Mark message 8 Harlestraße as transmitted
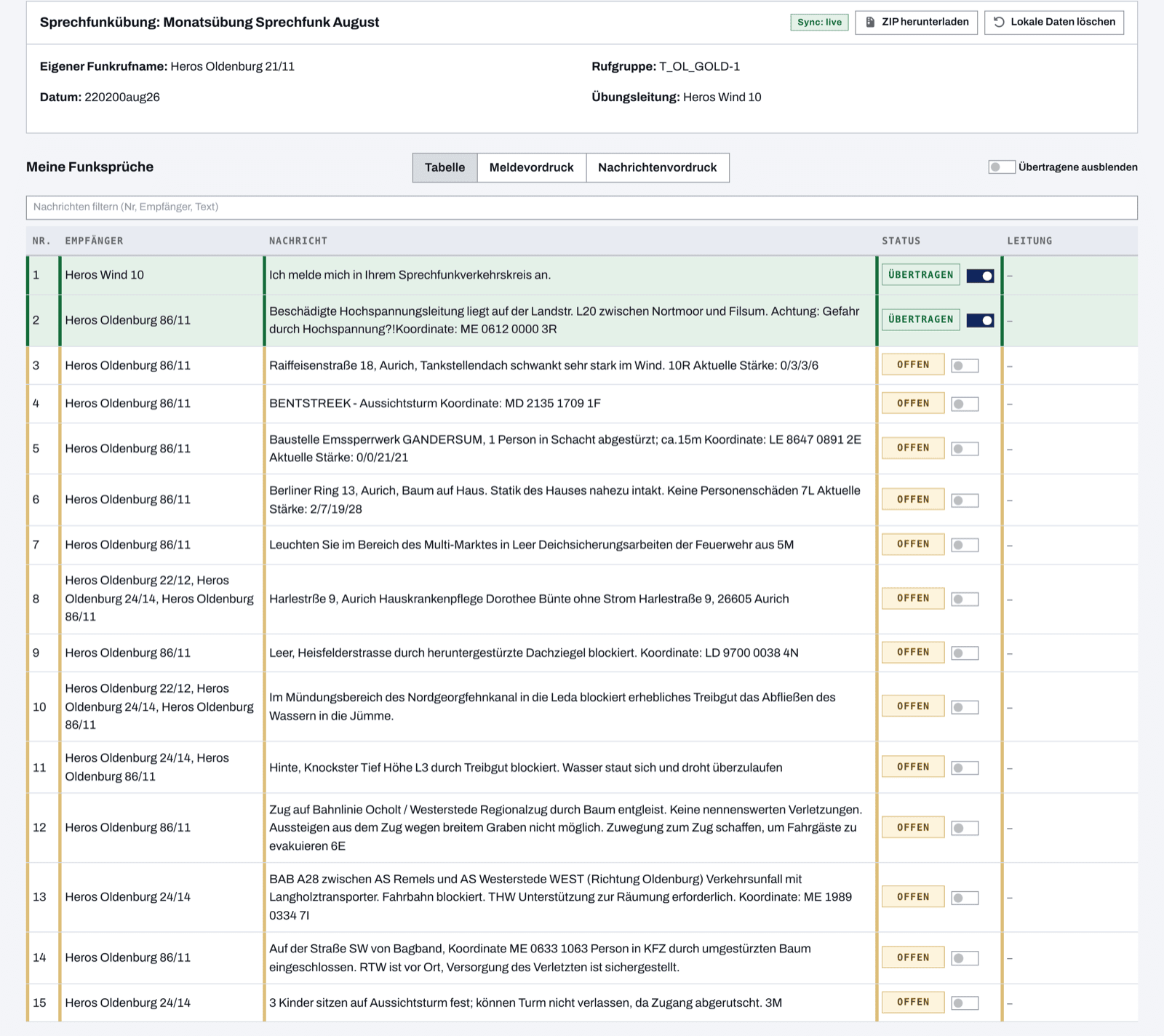The image size is (1164, 1036). tap(965, 599)
